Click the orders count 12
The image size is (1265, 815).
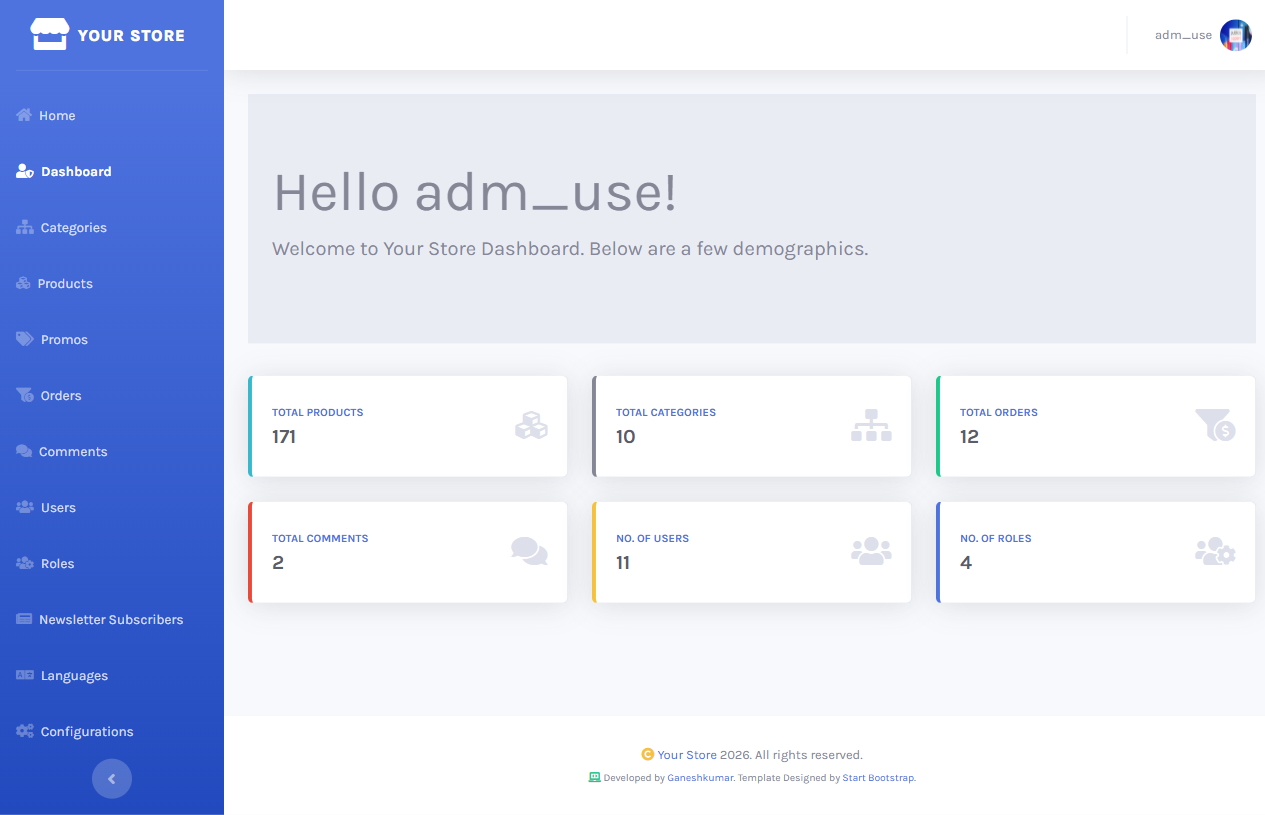coord(969,436)
